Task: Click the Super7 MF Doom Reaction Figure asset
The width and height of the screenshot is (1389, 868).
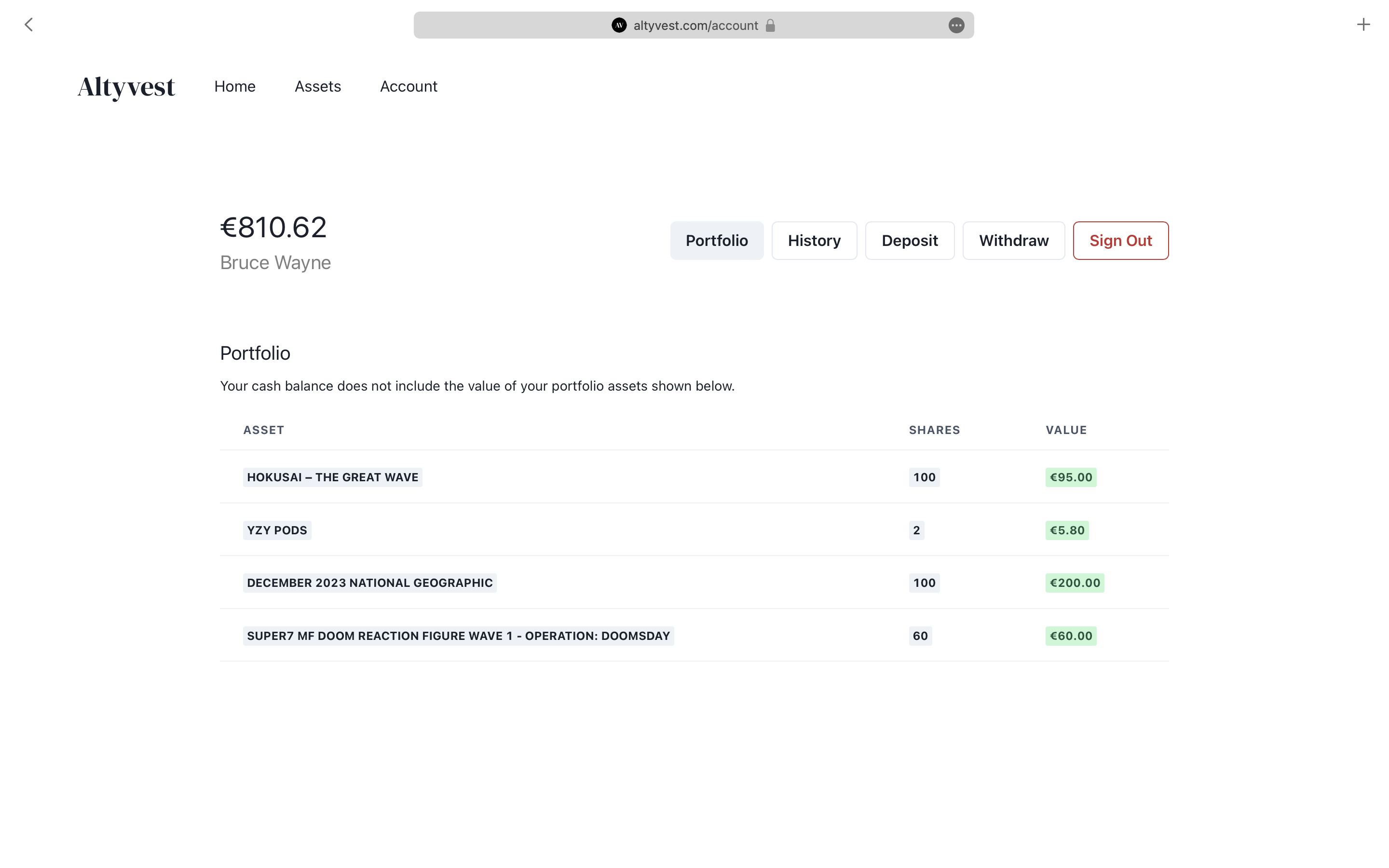Action: pos(458,636)
